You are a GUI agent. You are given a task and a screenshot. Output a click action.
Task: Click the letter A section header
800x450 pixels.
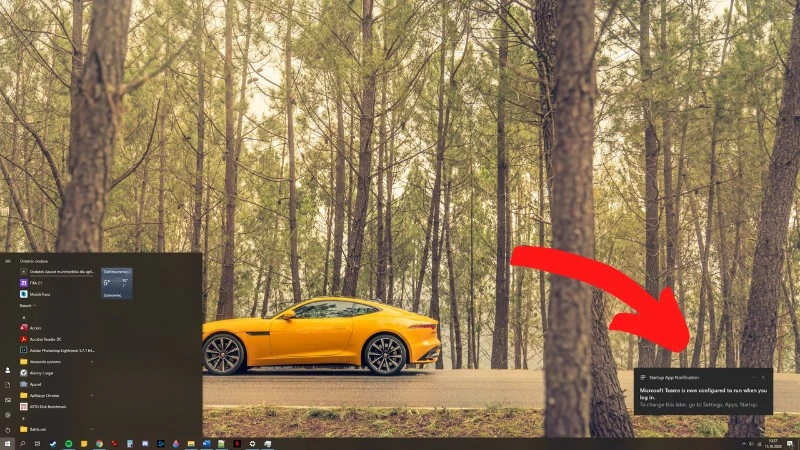point(24,317)
